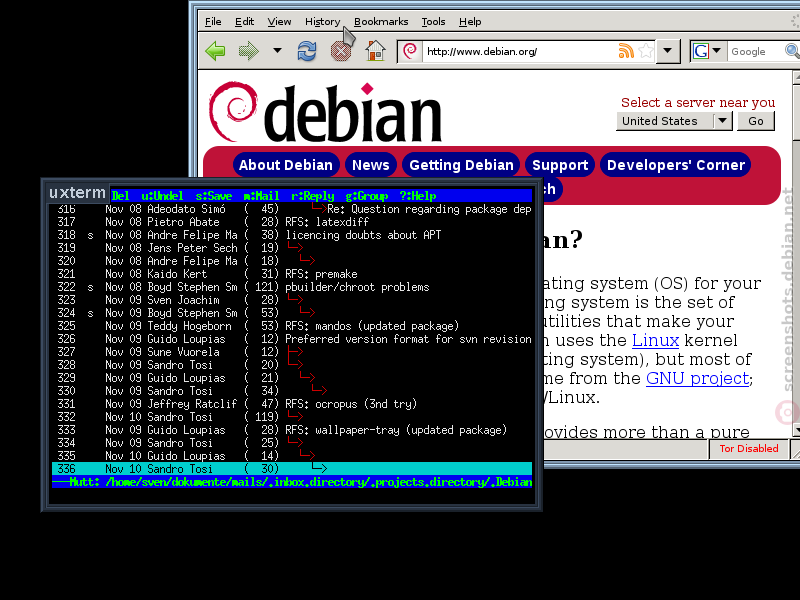This screenshot has height=600, width=800.
Task: Open the search engine selector dropdown
Action: click(716, 51)
